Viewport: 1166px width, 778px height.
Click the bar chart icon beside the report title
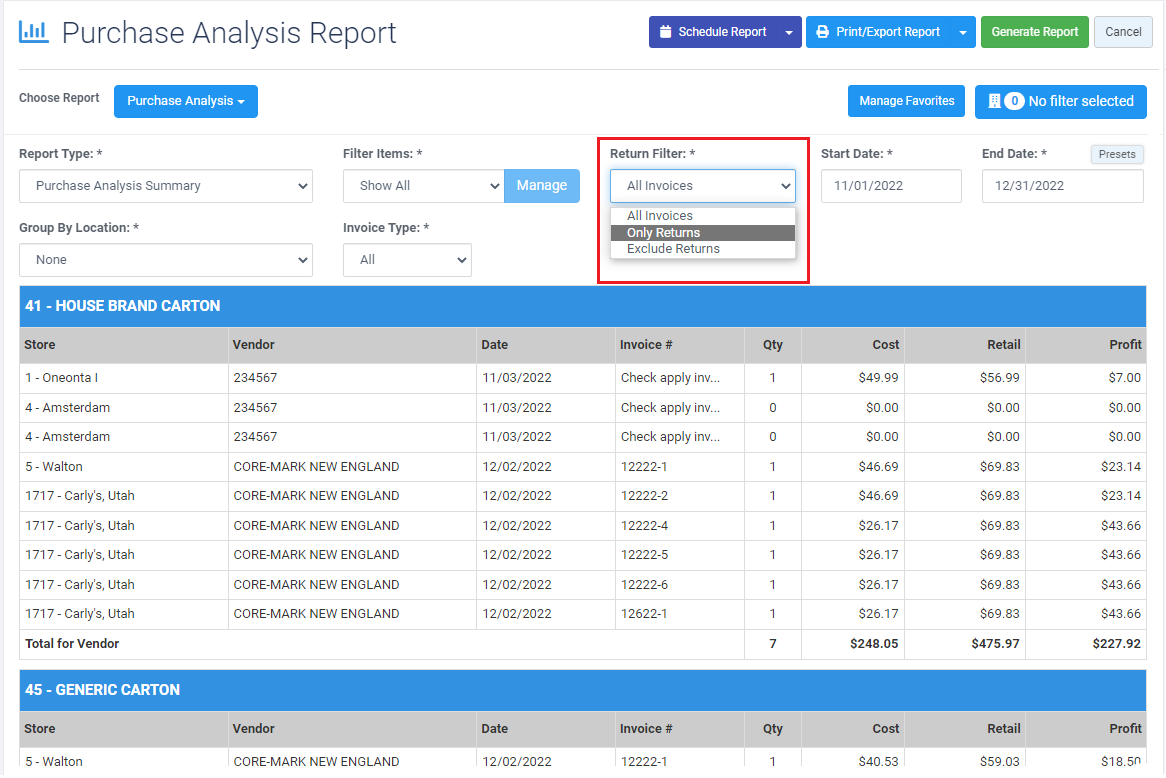tap(33, 32)
